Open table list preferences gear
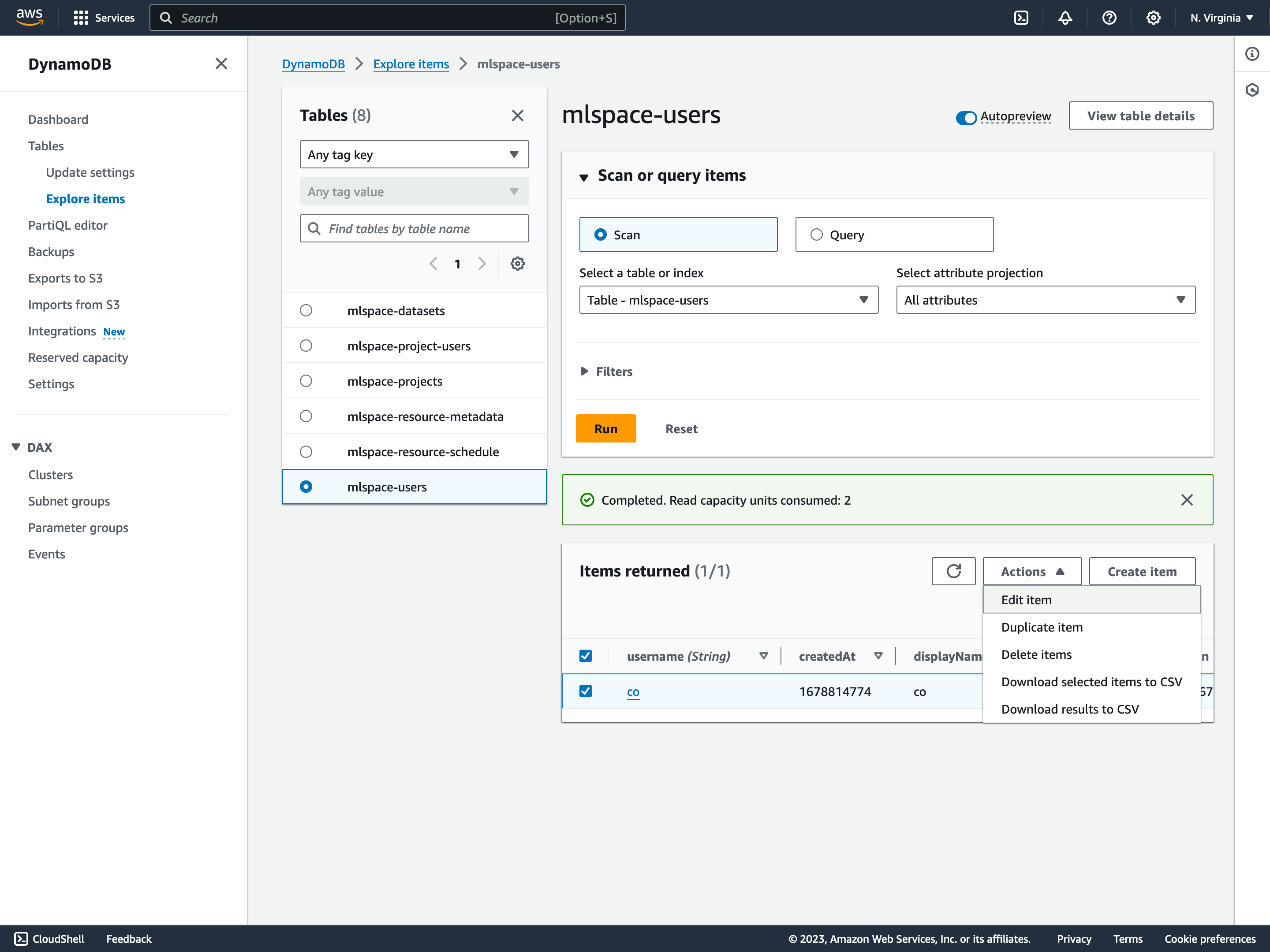The width and height of the screenshot is (1270, 952). point(517,264)
